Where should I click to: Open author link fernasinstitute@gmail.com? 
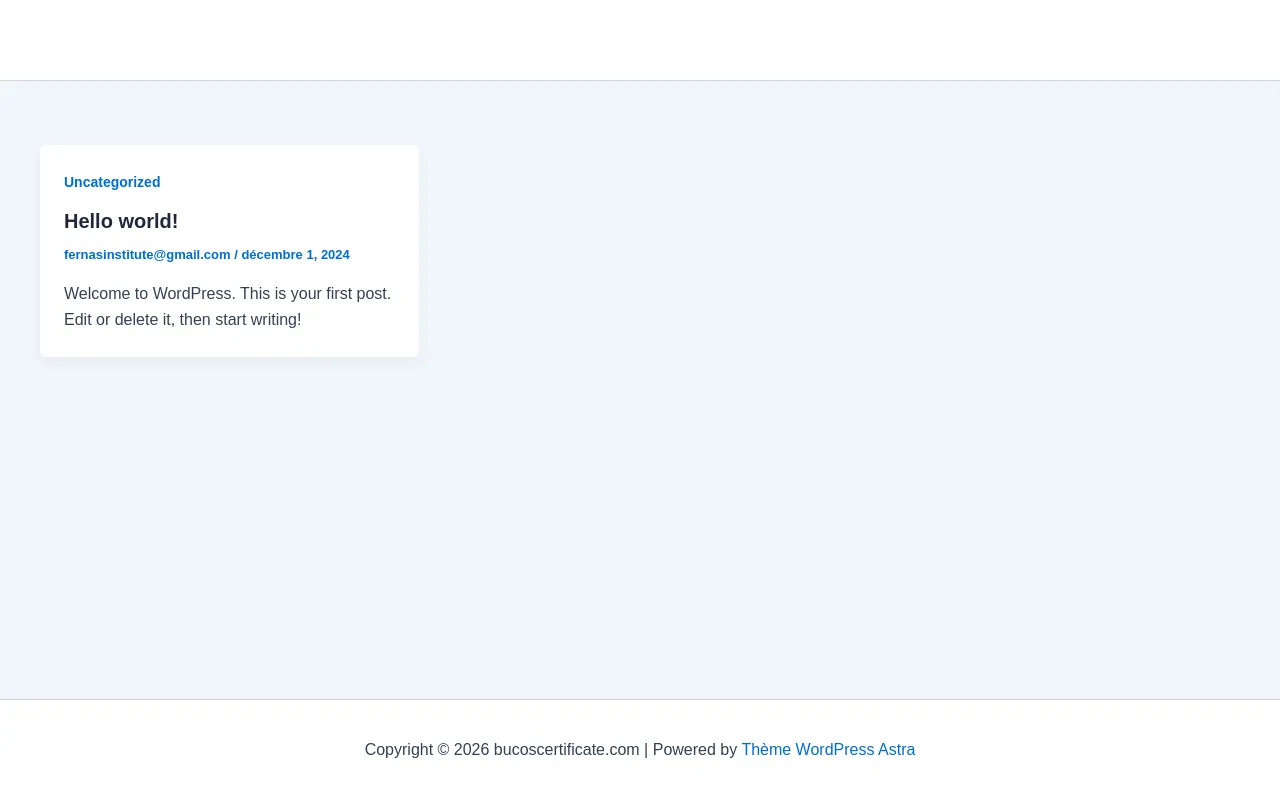[147, 255]
